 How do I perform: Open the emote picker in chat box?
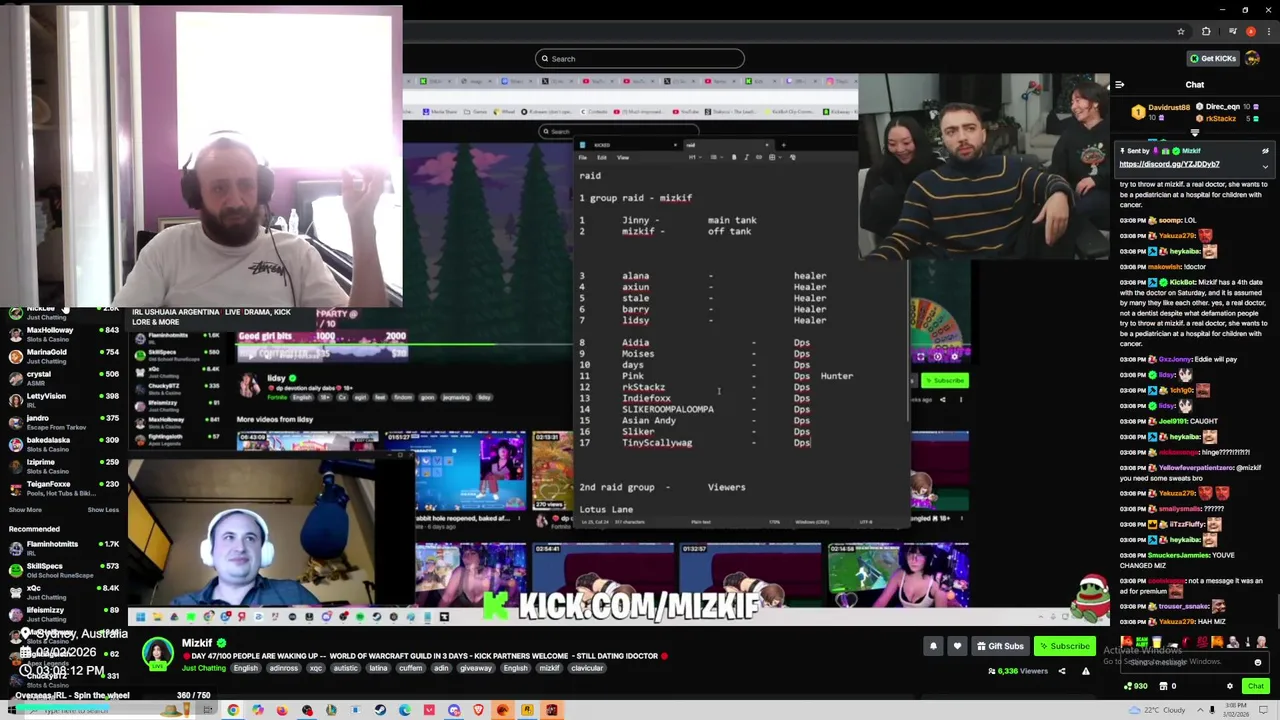pos(1258,662)
